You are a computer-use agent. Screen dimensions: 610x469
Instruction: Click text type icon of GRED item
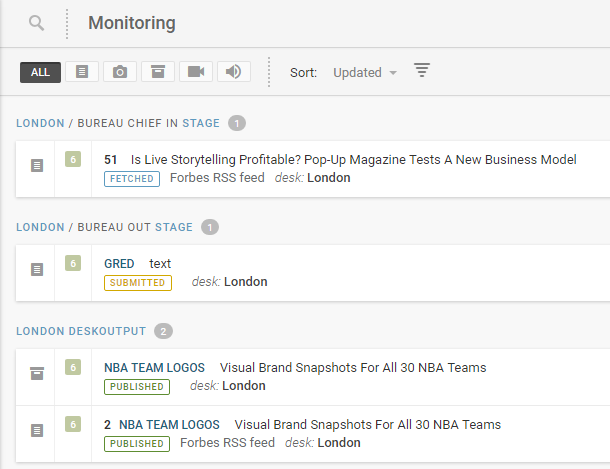click(37, 270)
